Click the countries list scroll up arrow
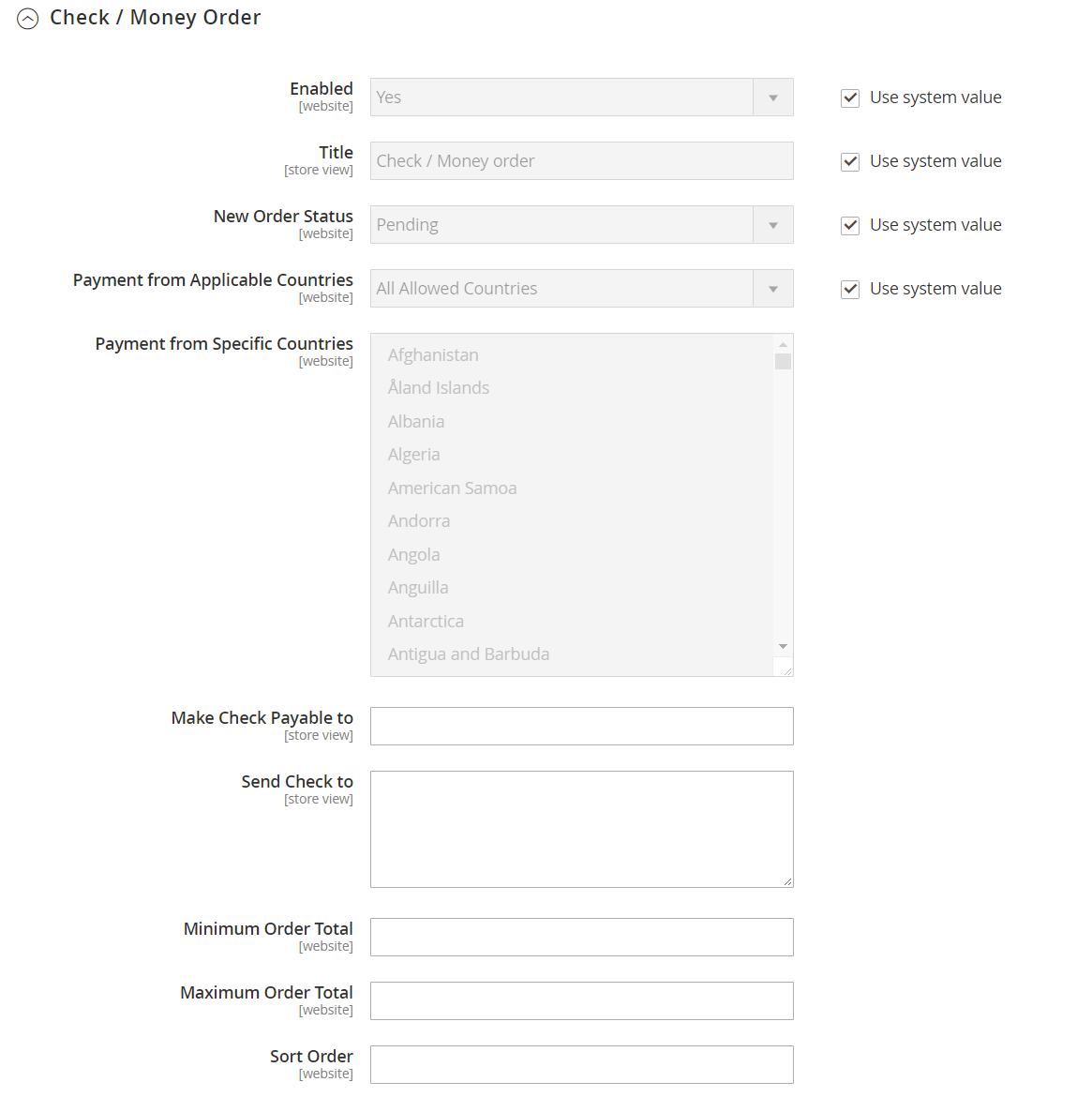 pyautogui.click(x=783, y=344)
